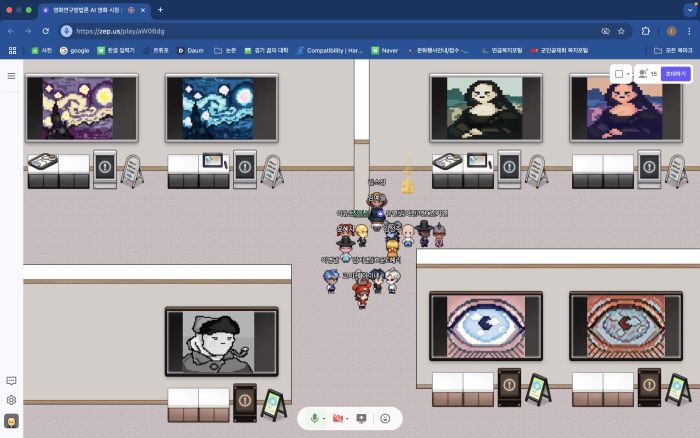Click info kiosk under red eye painting
The width and height of the screenshot is (700, 438).
(649, 387)
